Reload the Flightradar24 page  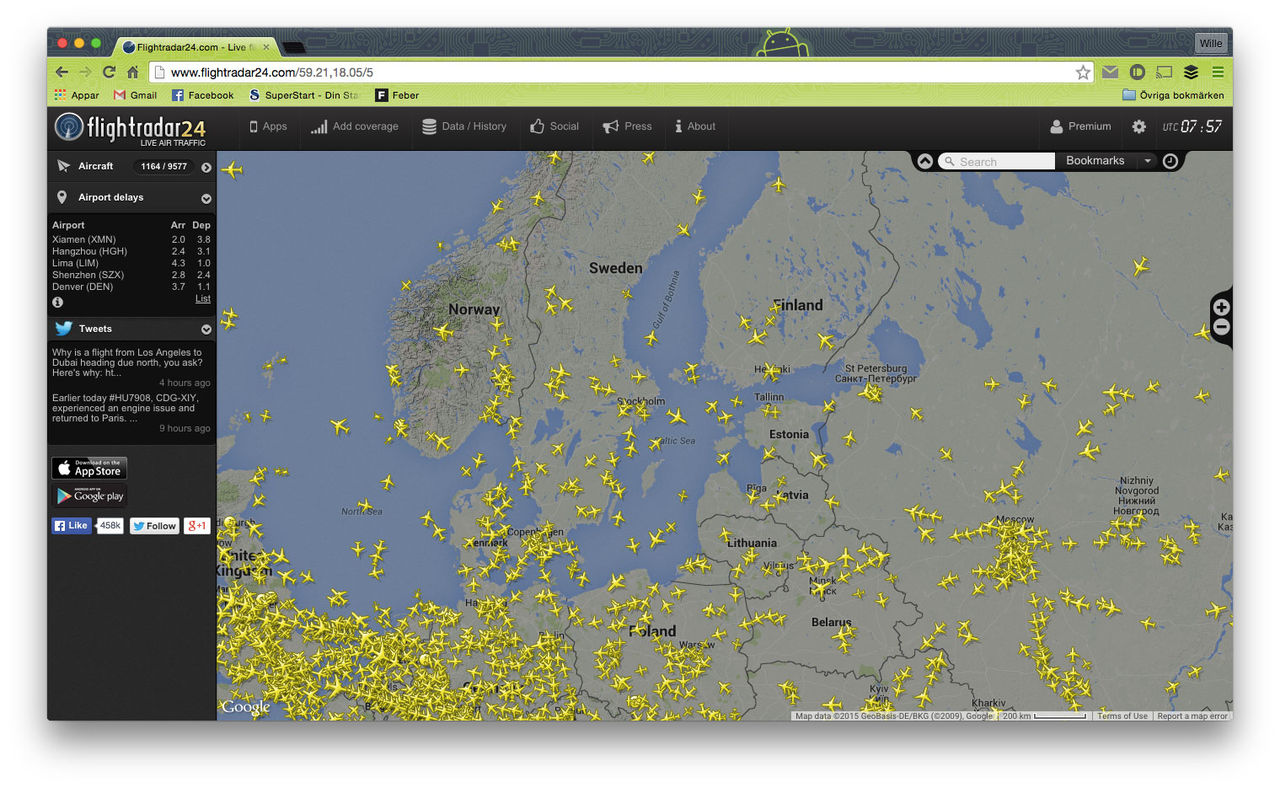point(109,72)
